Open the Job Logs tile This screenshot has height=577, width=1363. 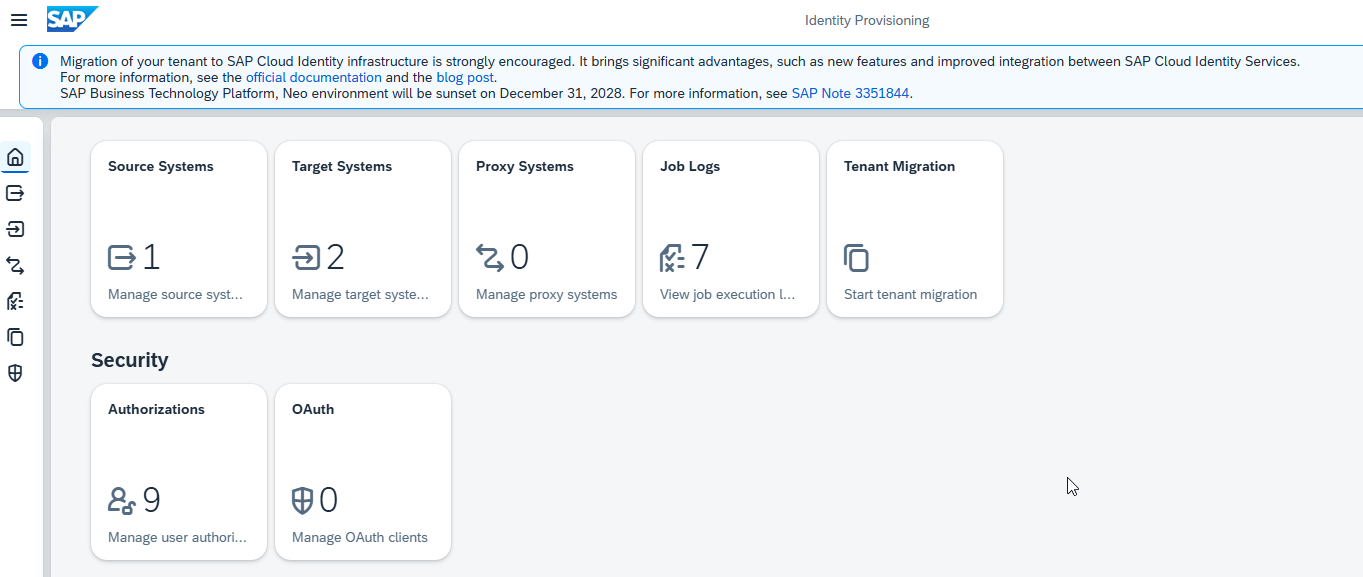731,229
